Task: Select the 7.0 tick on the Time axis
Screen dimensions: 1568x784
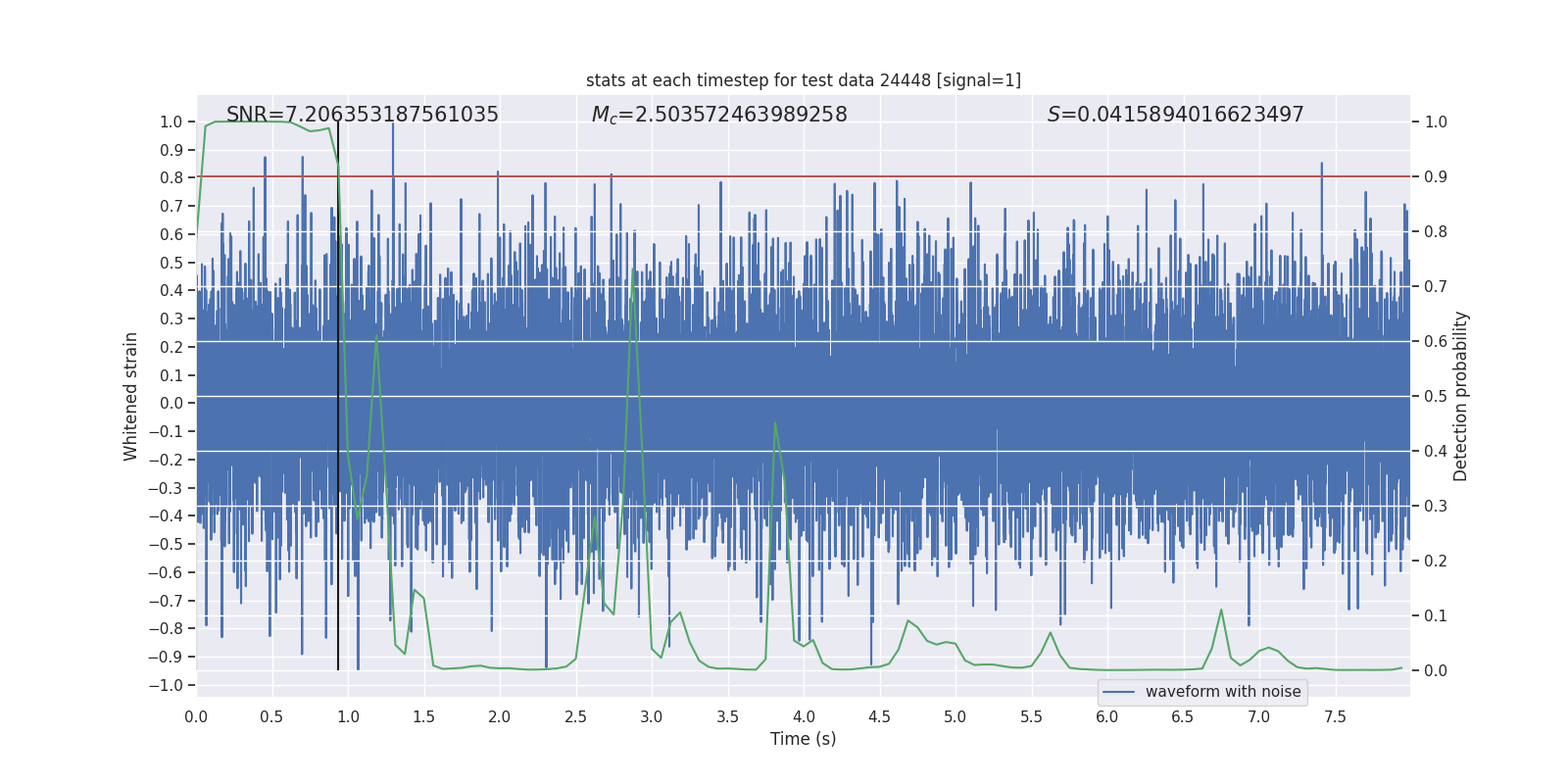Action: click(1259, 716)
